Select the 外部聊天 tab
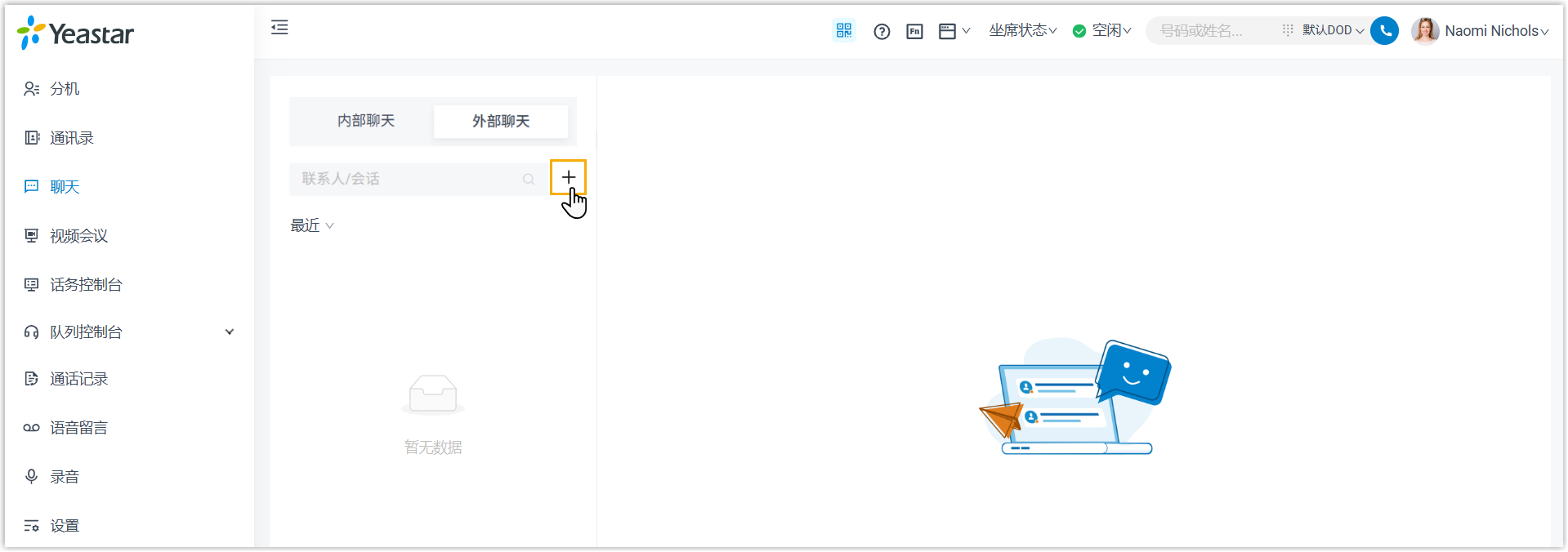 pos(500,122)
